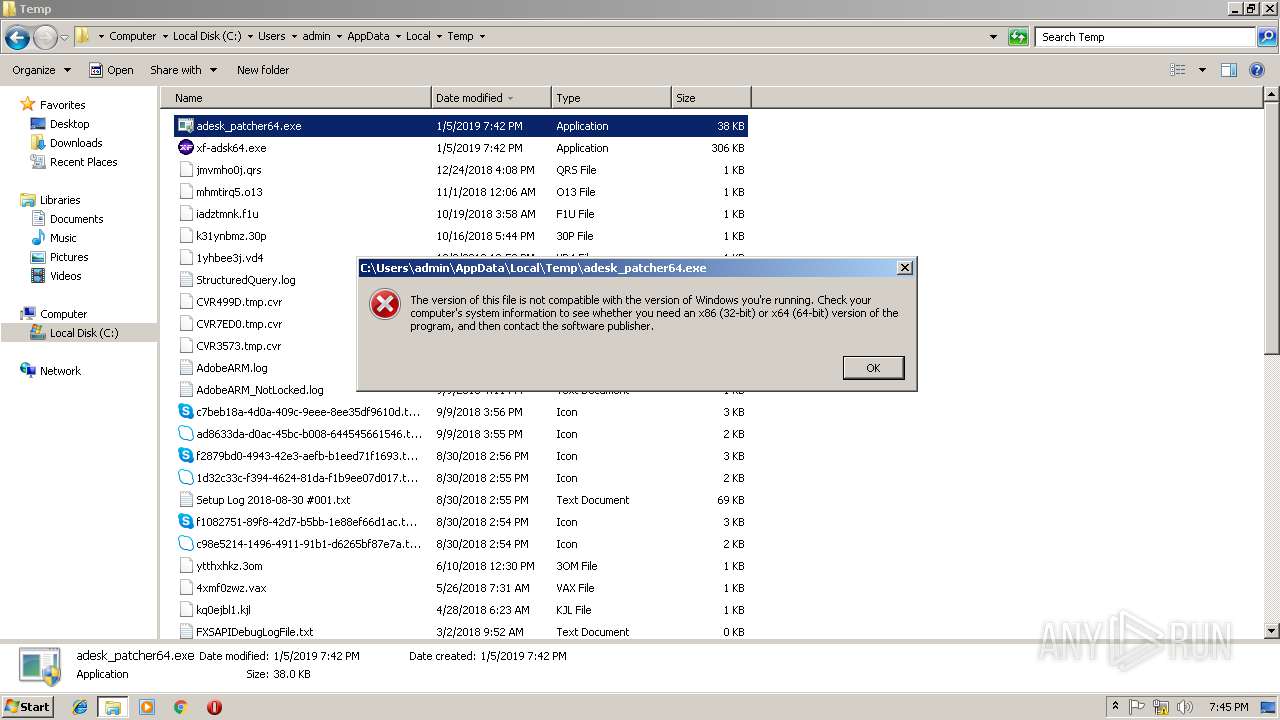Launch Internet Explorer from the taskbar
The width and height of the screenshot is (1280, 720).
80,707
